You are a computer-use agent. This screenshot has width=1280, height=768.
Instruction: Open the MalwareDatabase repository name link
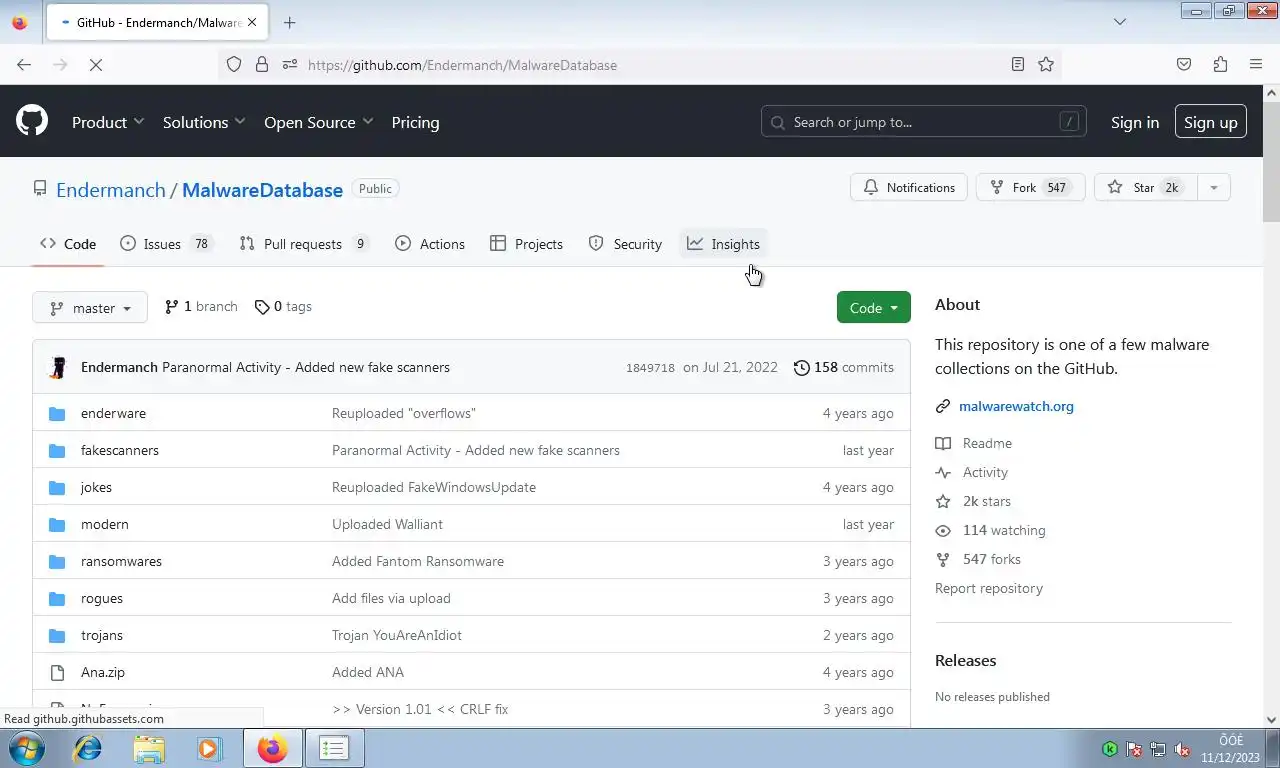(262, 190)
